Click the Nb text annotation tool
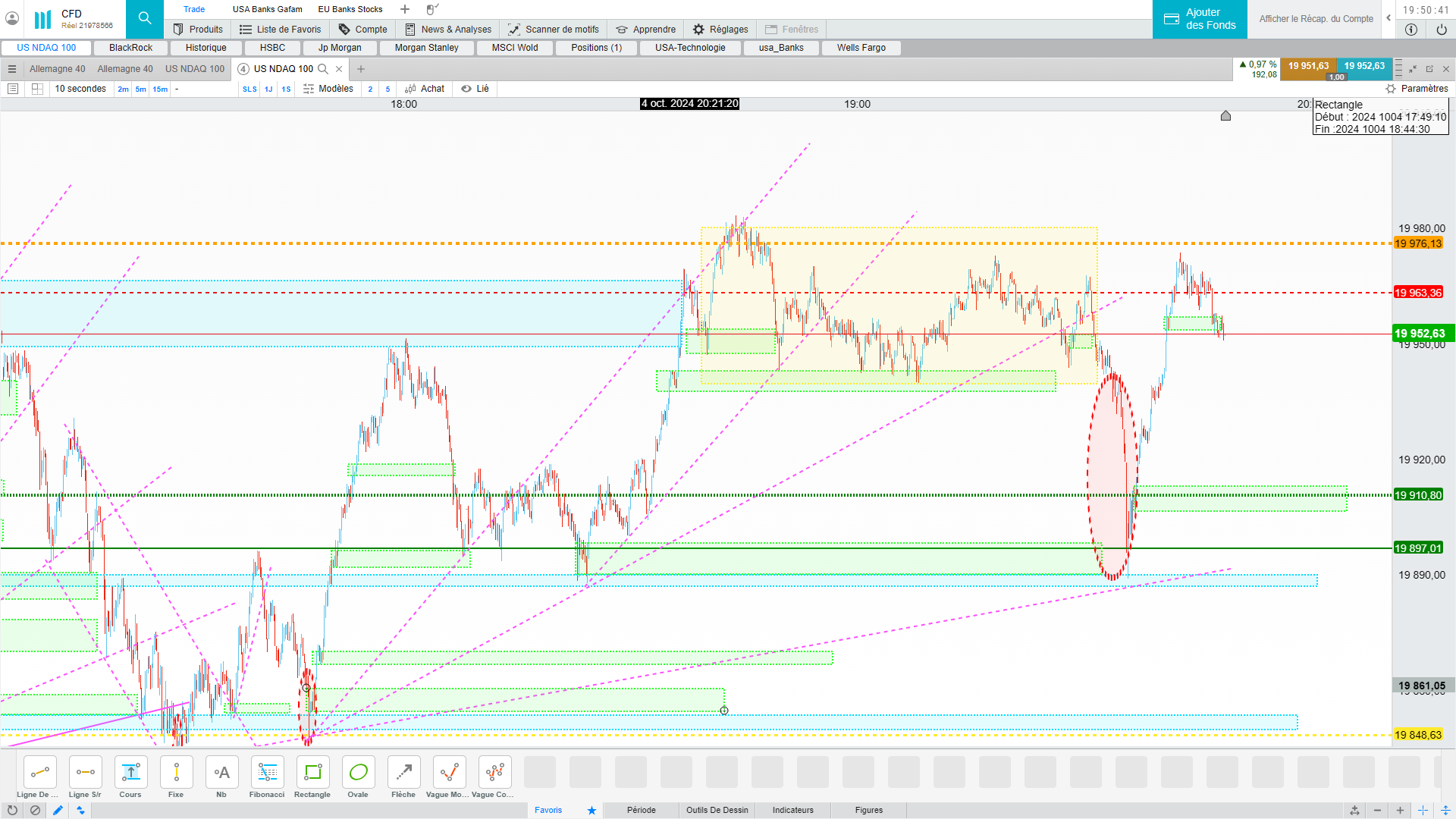 [x=221, y=773]
